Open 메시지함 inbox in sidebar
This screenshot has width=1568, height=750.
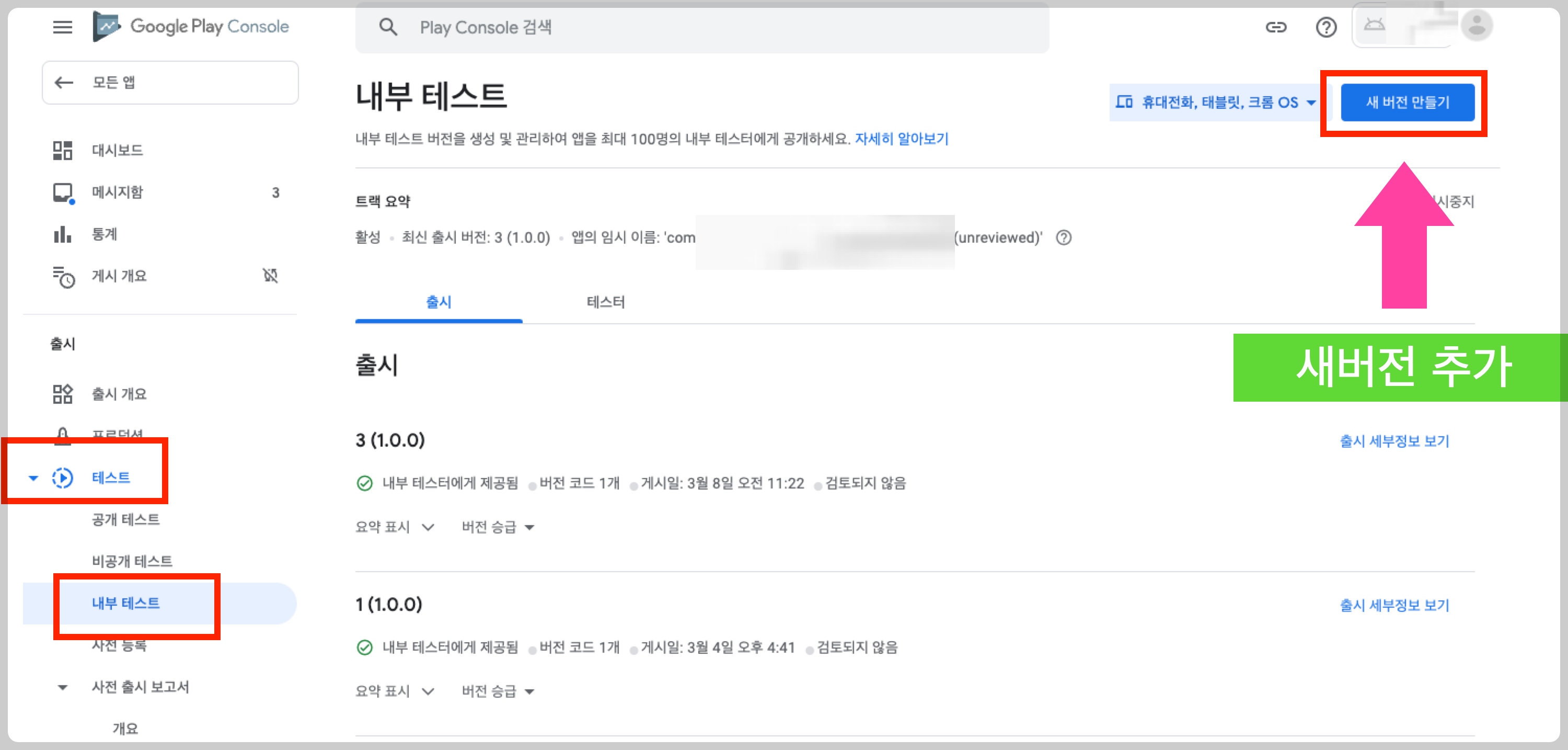[x=117, y=192]
